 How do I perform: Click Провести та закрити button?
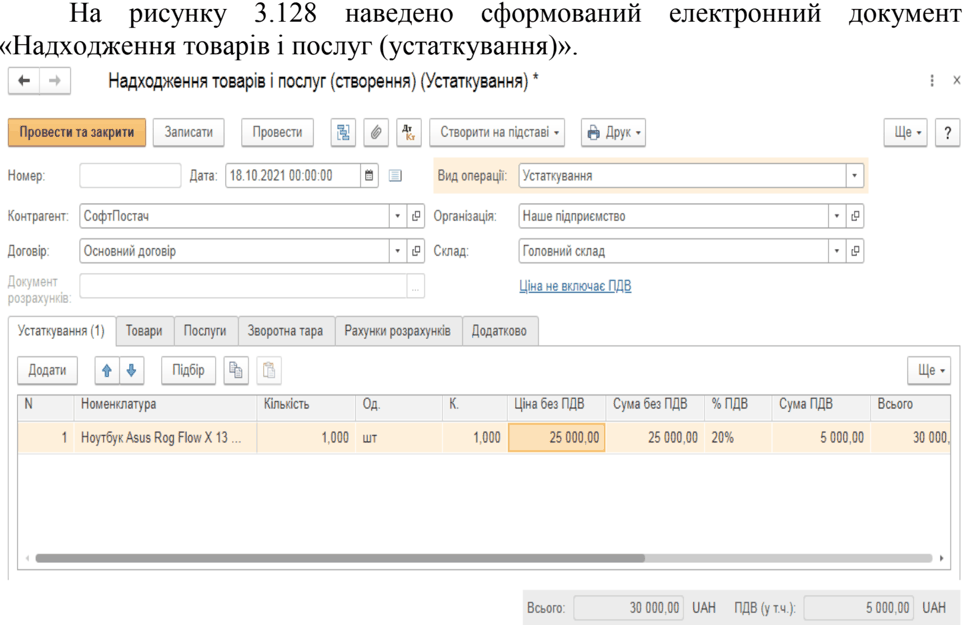tap(77, 132)
